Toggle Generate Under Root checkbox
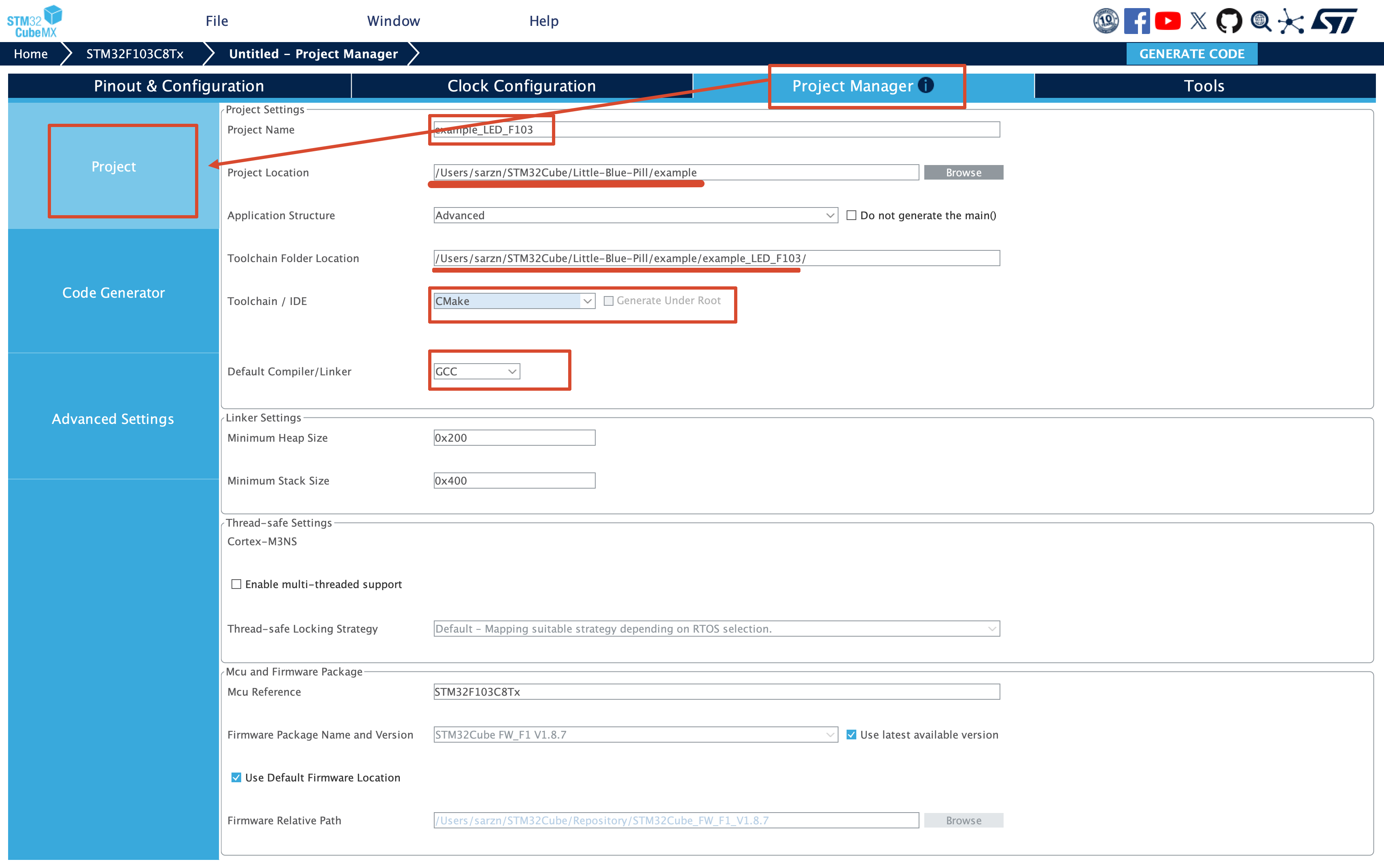 (x=609, y=301)
